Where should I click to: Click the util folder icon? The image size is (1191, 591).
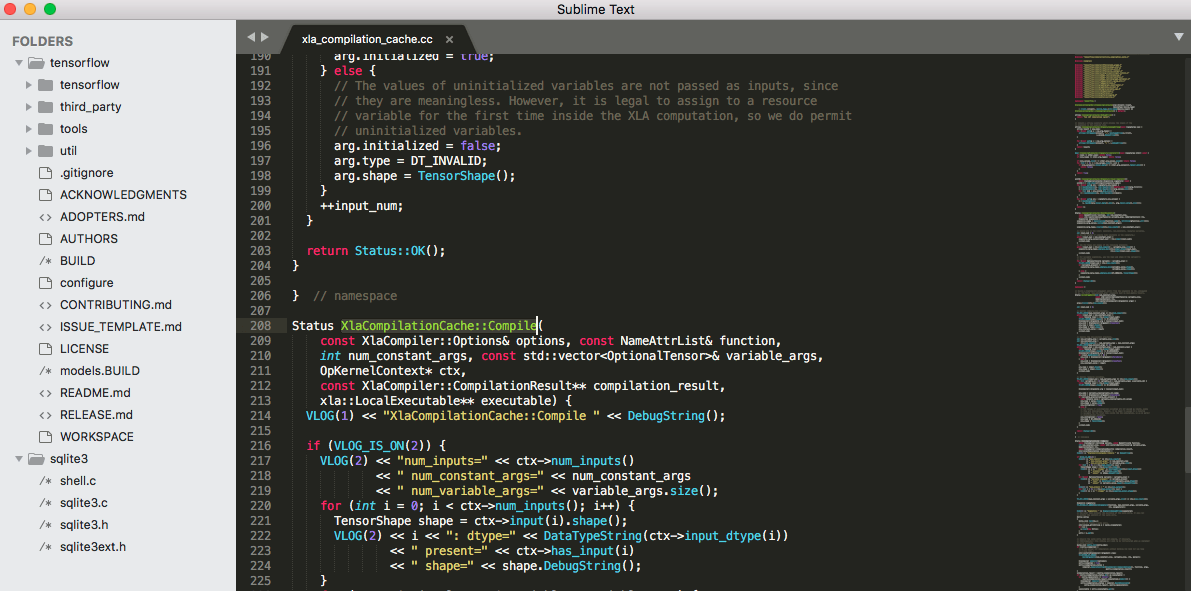tap(46, 150)
